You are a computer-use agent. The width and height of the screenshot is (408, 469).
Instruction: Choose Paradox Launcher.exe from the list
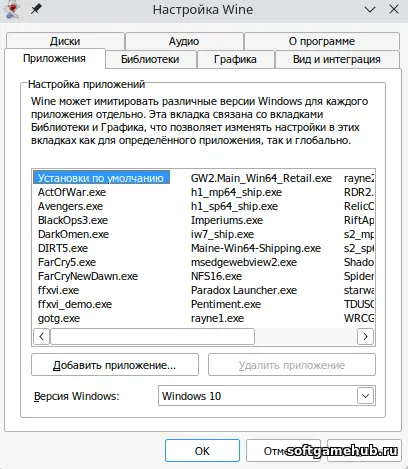coord(244,290)
